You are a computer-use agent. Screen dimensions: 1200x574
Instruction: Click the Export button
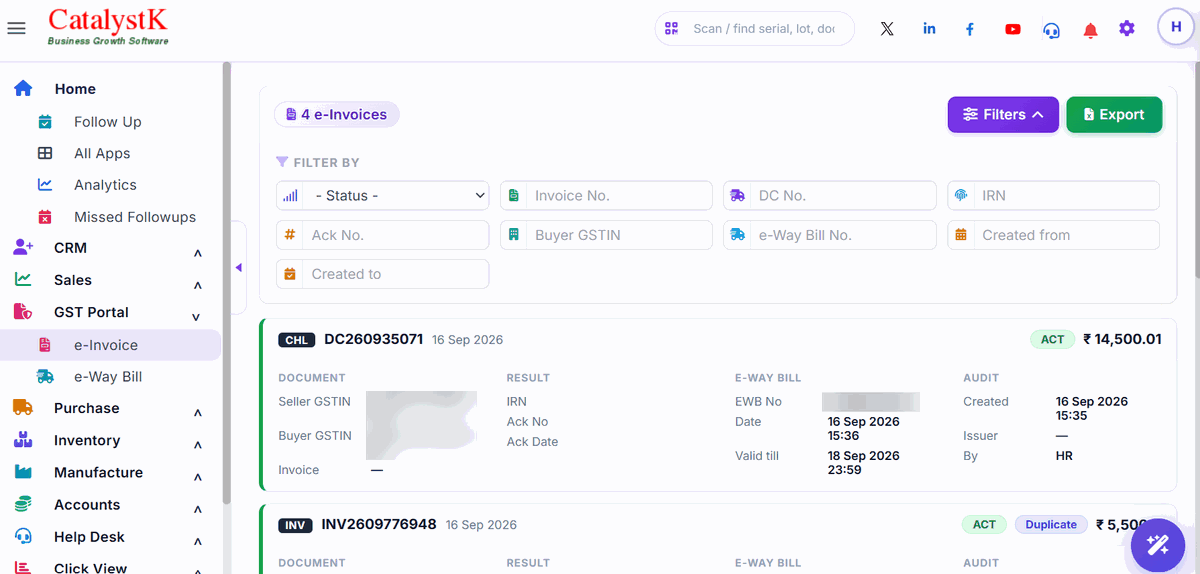pos(1114,115)
